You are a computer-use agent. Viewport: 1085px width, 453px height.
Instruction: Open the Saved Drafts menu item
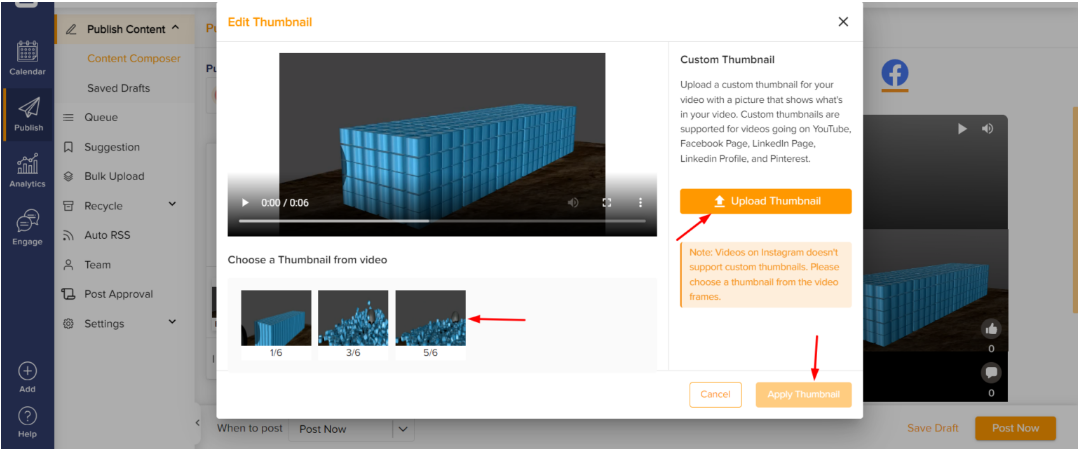point(118,88)
